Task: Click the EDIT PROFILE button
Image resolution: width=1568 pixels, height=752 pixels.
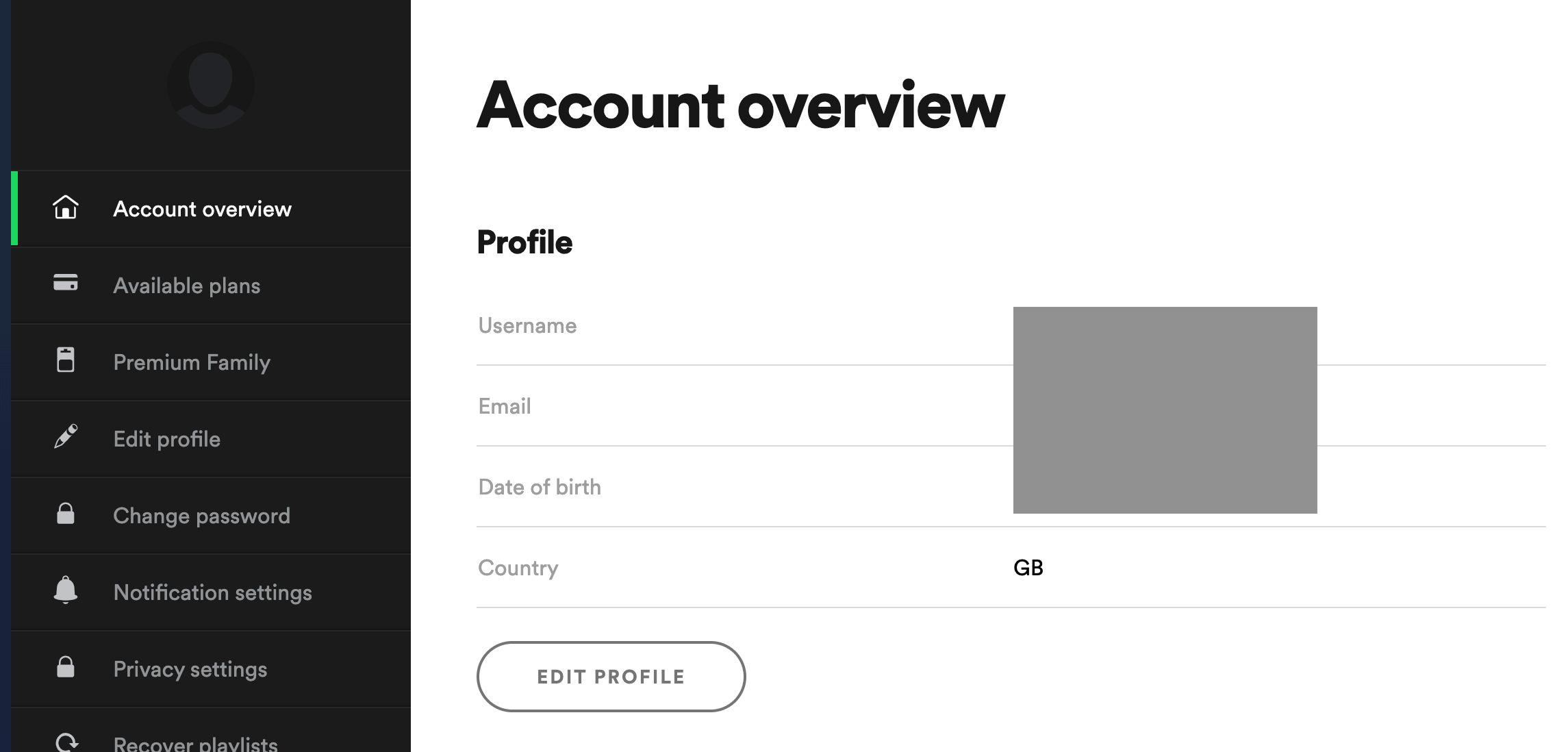Action: coord(610,676)
